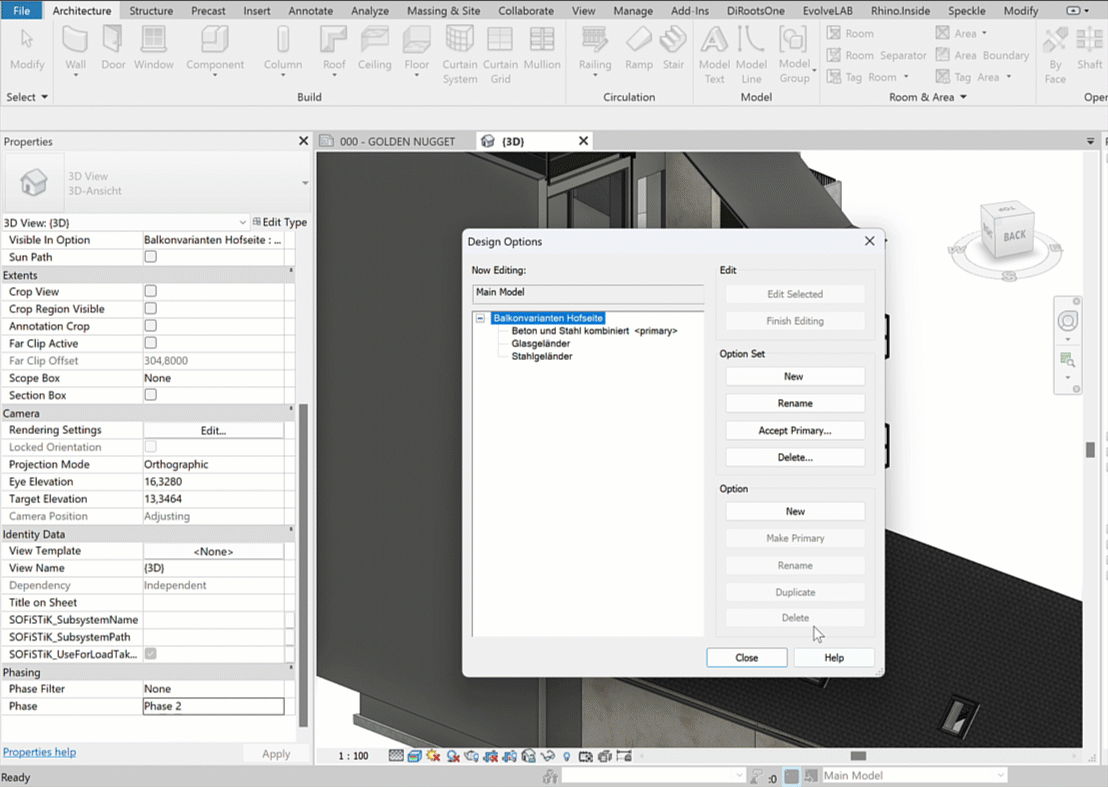Enable the Sun Path checkbox
1108x787 pixels.
[151, 257]
